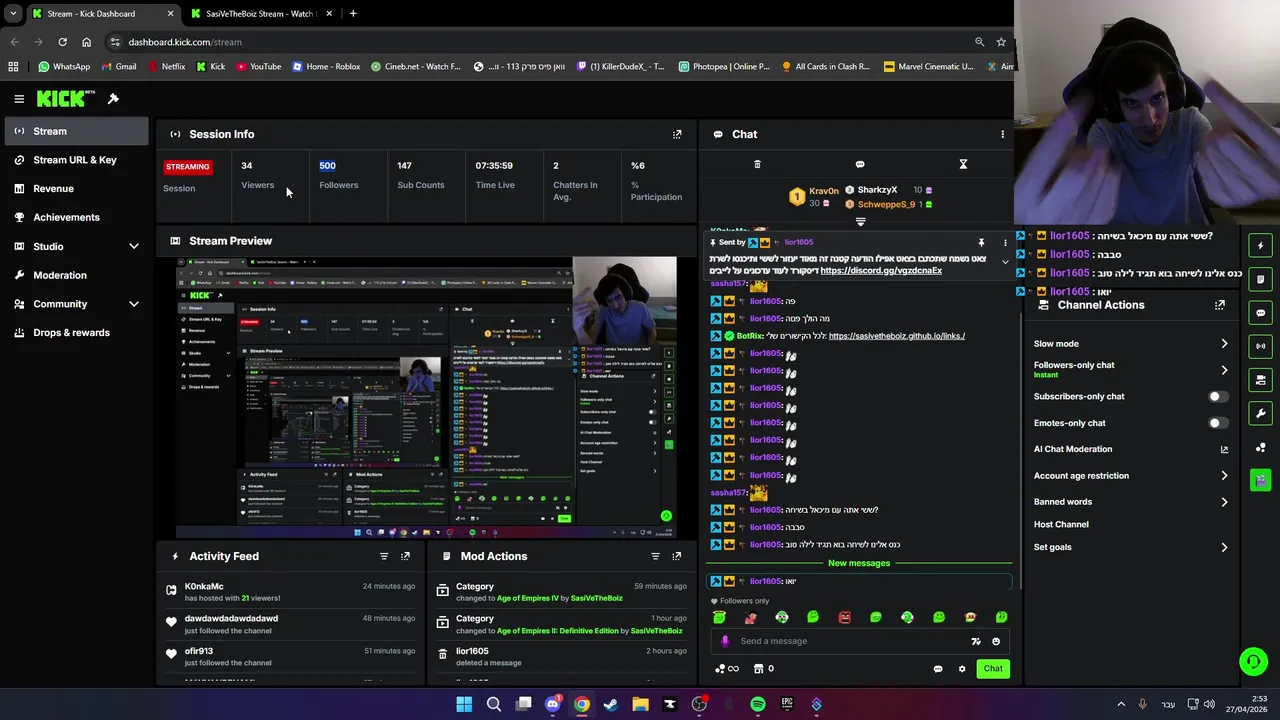This screenshot has height=720, width=1280.
Task: Click Host Channel action
Action: tap(1061, 524)
